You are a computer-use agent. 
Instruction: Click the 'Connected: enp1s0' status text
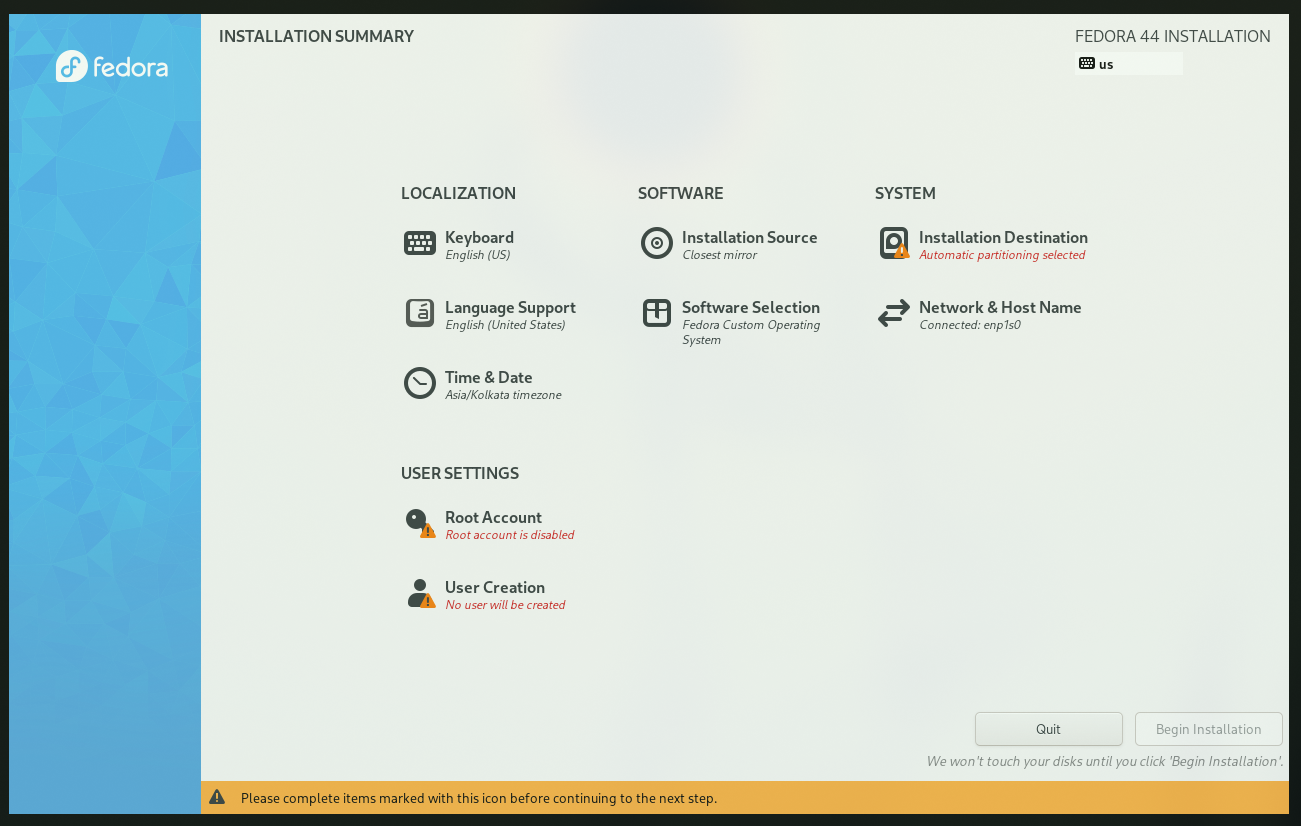click(x=970, y=325)
